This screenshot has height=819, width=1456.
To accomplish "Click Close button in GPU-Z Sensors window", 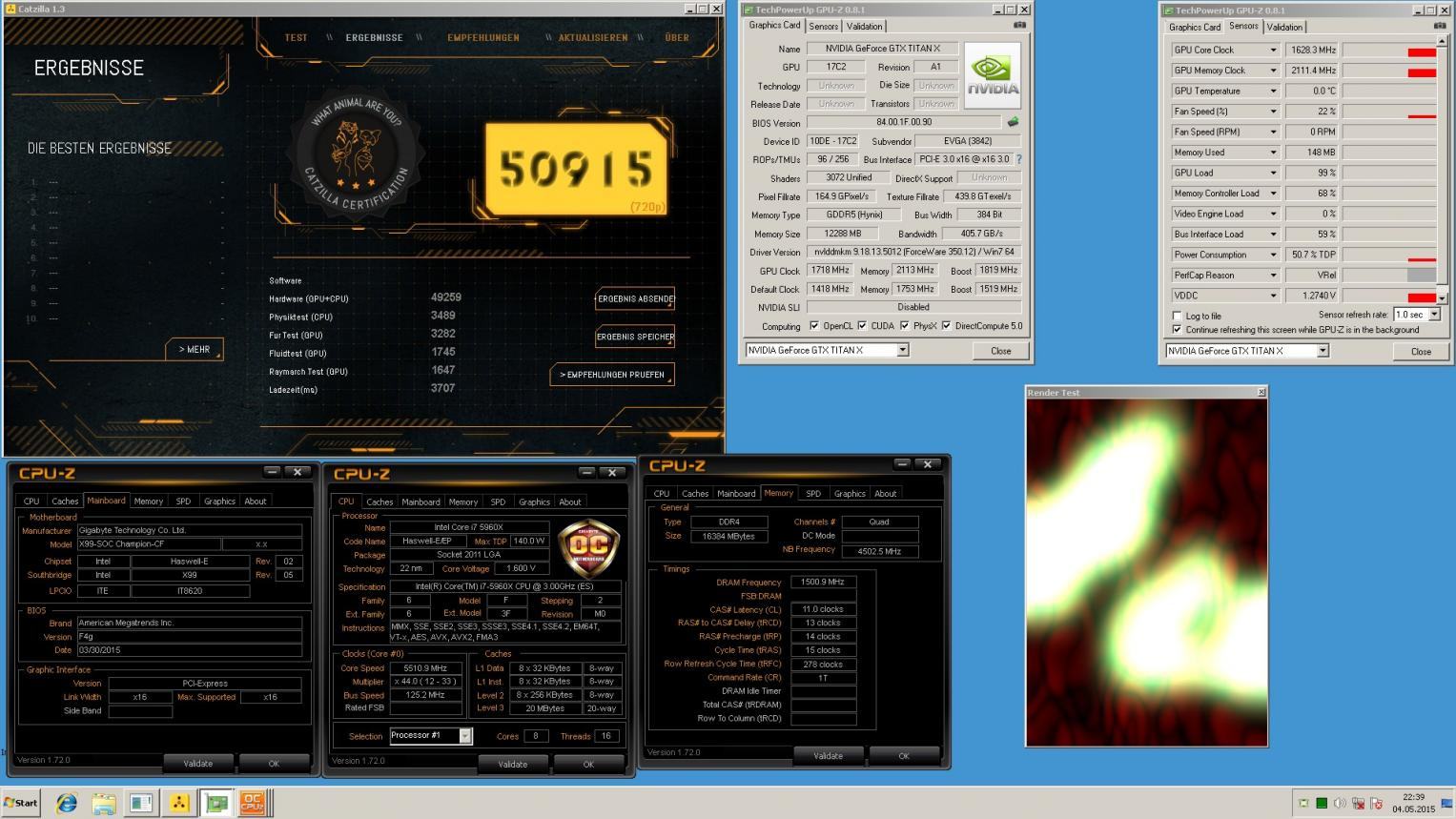I will coord(1421,351).
